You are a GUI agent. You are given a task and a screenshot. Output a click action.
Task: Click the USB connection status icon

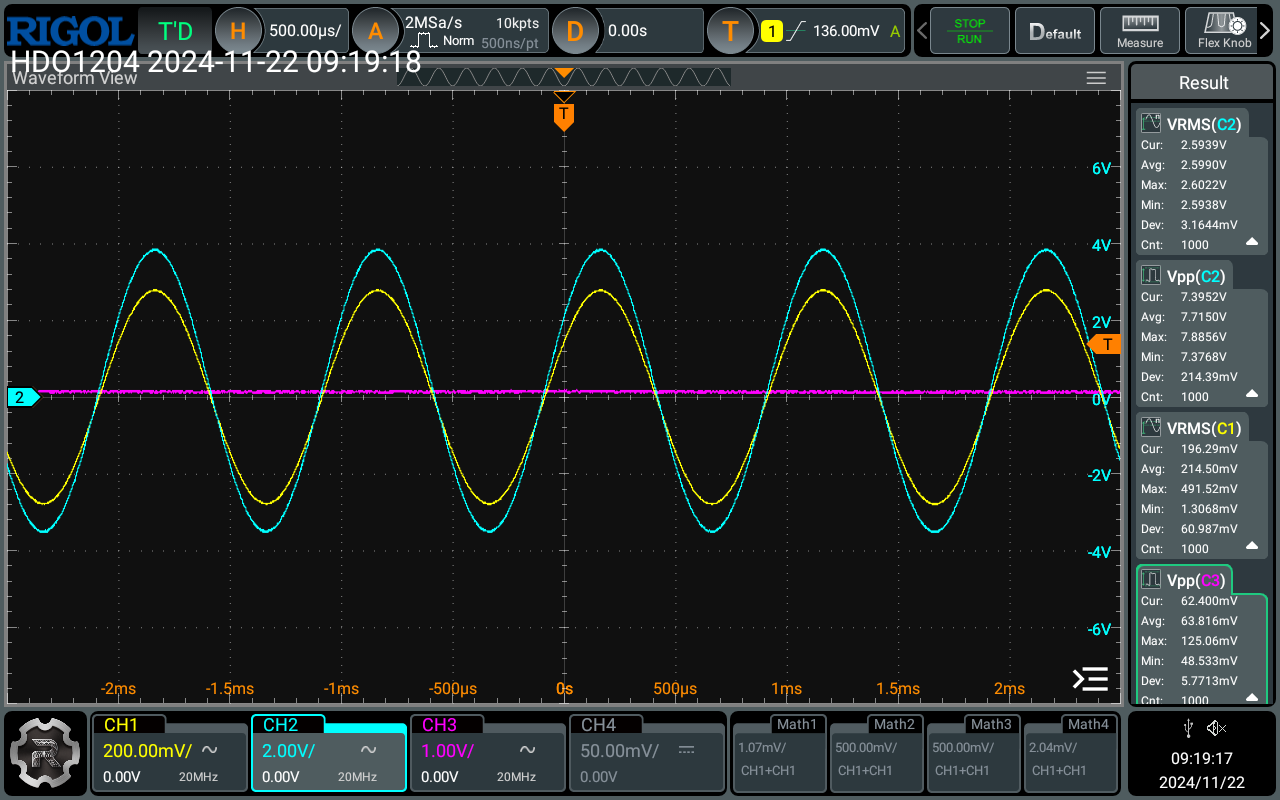1187,727
